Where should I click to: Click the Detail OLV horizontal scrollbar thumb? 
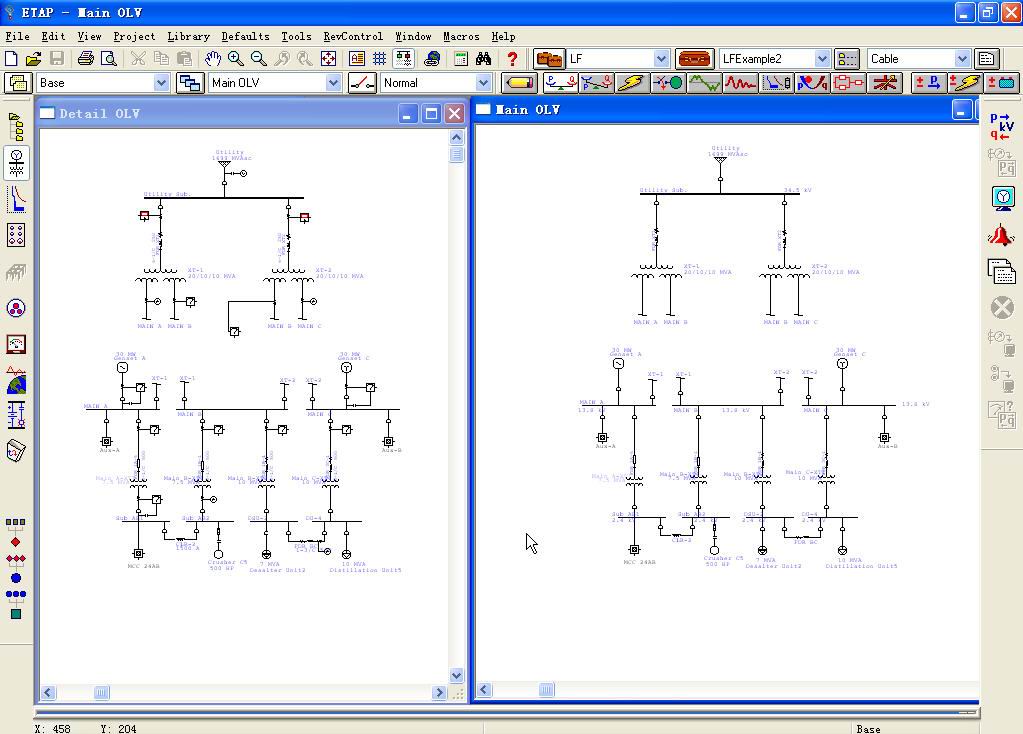(x=102, y=692)
